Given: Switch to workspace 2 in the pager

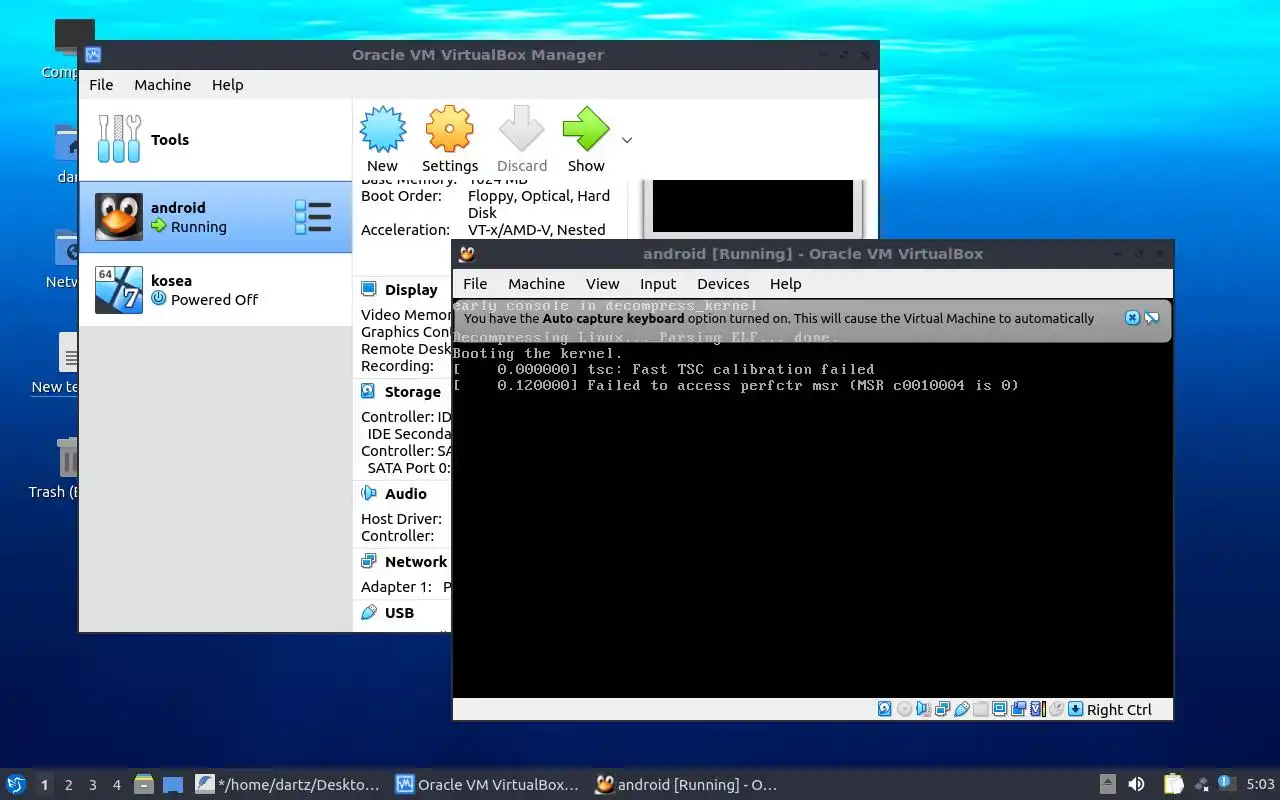Looking at the screenshot, I should click(x=68, y=785).
